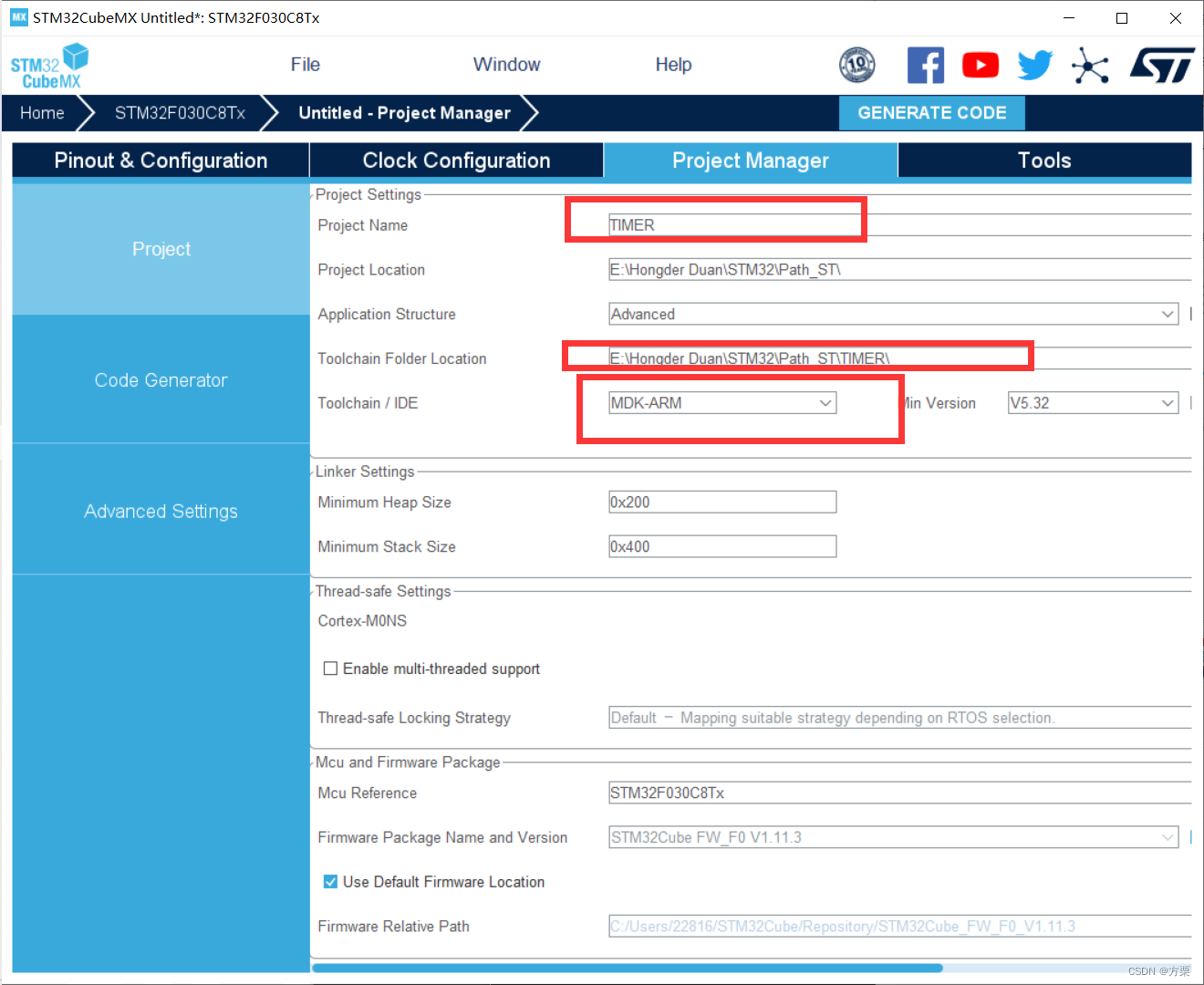The height and width of the screenshot is (985, 1204).
Task: Click the MX title bar app icon
Action: tap(18, 17)
